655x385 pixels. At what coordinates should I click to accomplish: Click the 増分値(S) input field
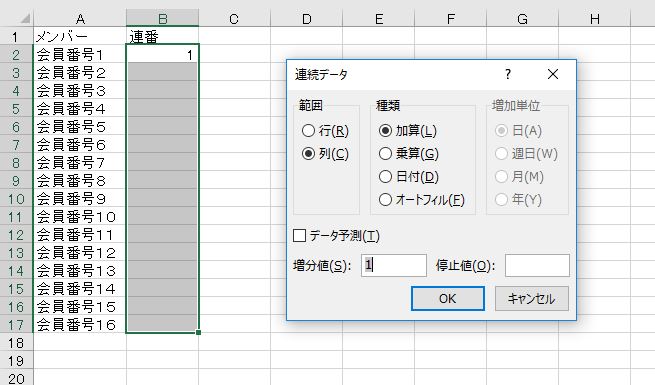click(x=394, y=265)
